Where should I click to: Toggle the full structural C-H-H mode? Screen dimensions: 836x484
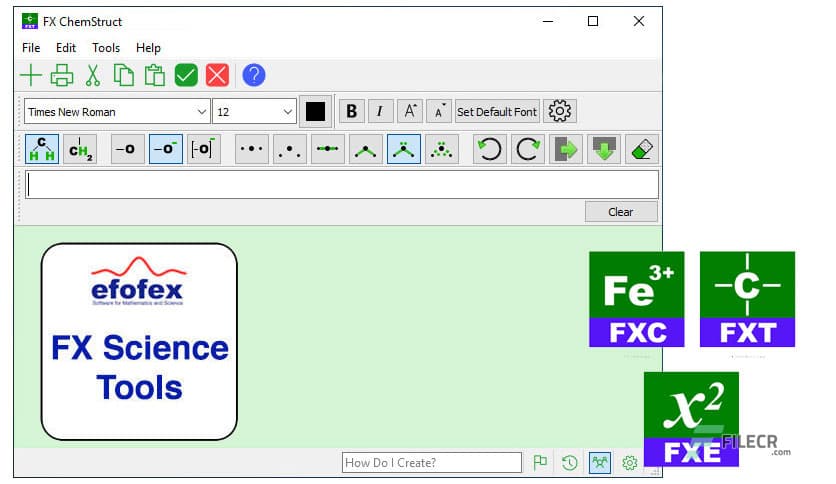click(42, 149)
